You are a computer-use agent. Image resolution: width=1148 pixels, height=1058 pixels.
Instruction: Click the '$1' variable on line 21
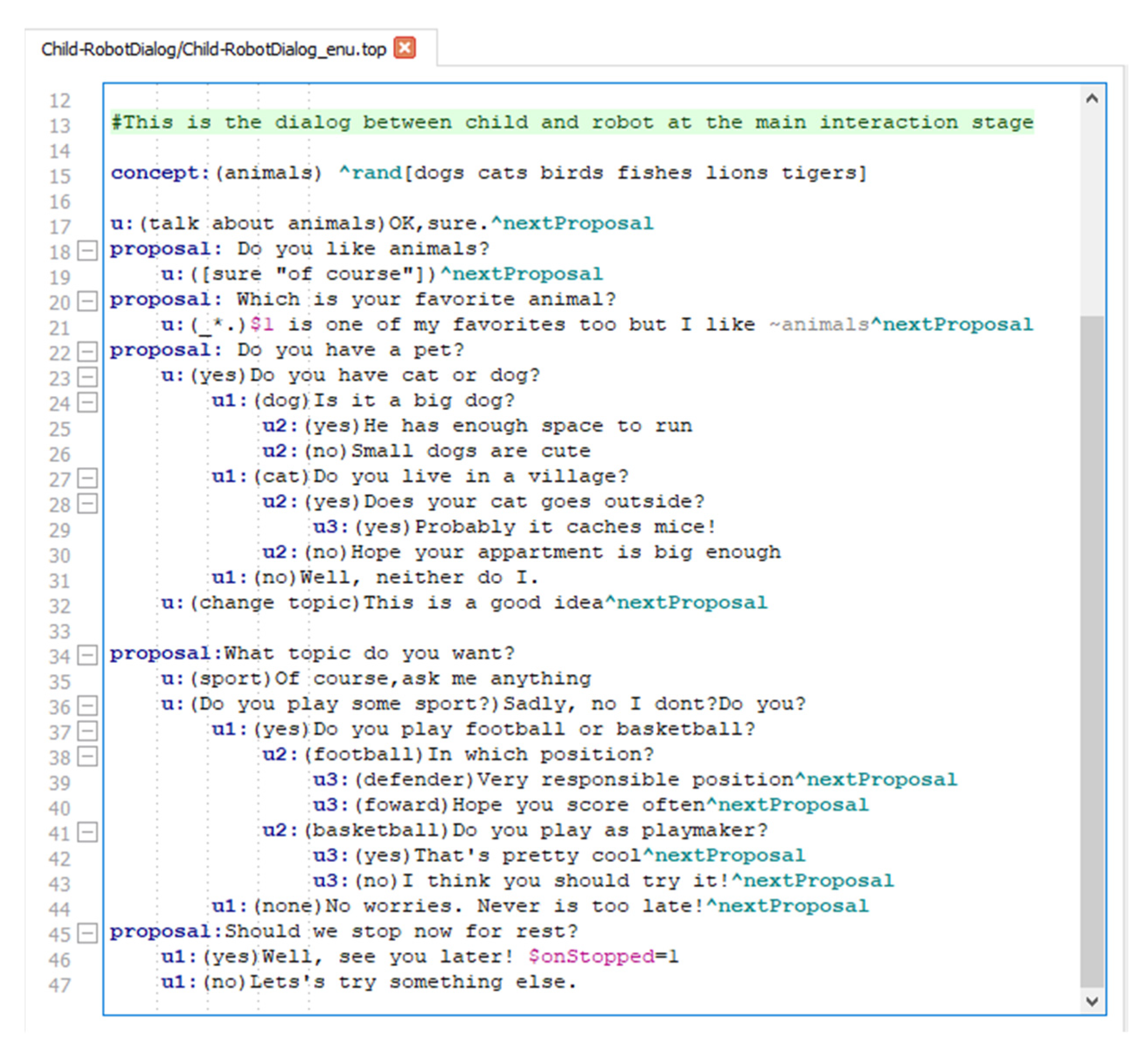pos(262,324)
